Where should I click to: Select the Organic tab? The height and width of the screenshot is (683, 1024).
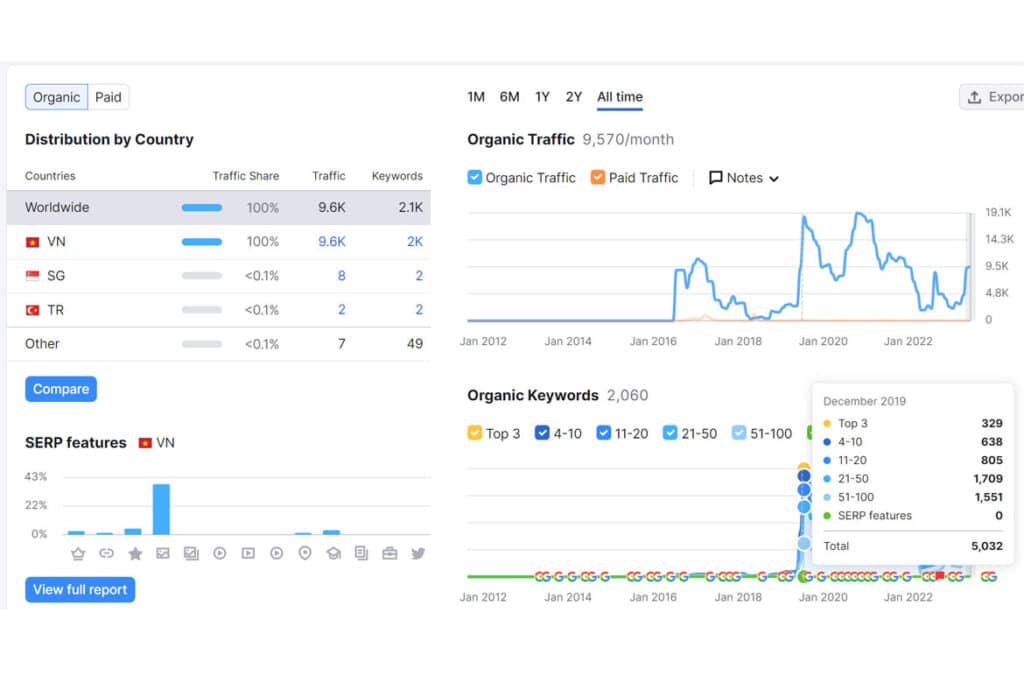pyautogui.click(x=57, y=97)
